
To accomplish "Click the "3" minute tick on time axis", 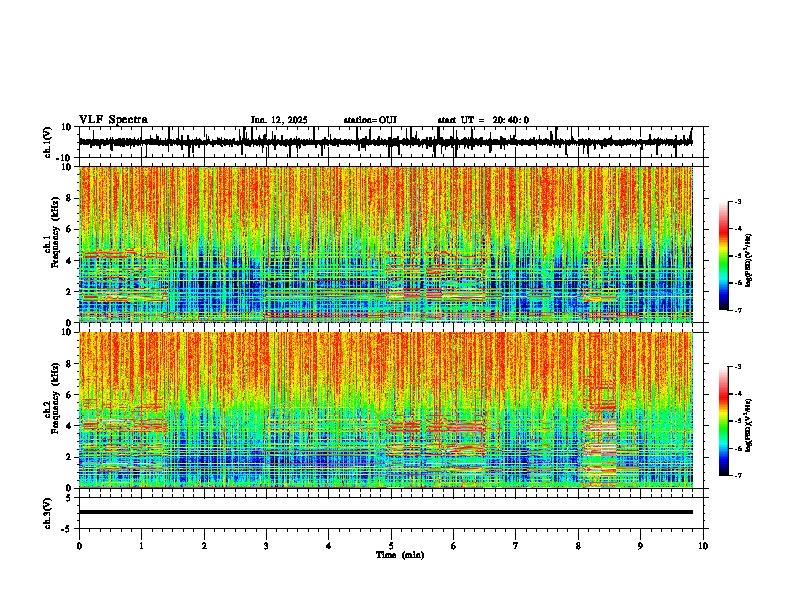I will coord(266,546).
